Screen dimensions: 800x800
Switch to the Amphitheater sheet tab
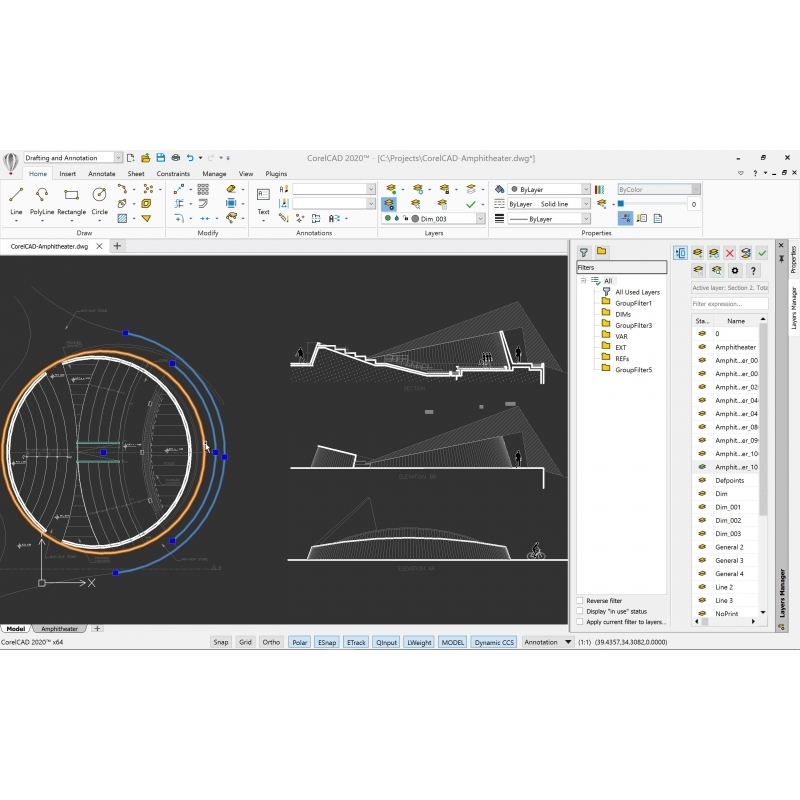[59, 629]
